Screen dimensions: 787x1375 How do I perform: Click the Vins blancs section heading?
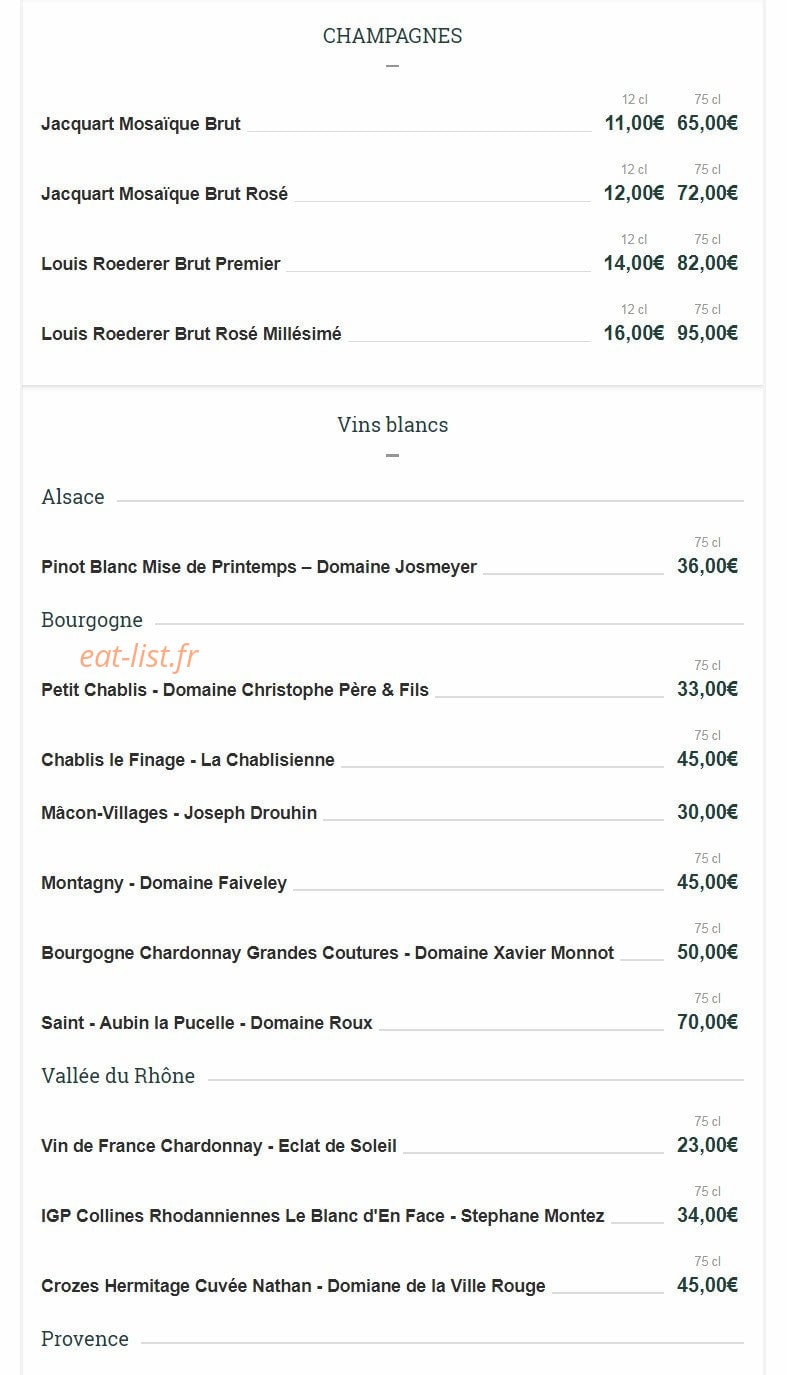pos(392,425)
